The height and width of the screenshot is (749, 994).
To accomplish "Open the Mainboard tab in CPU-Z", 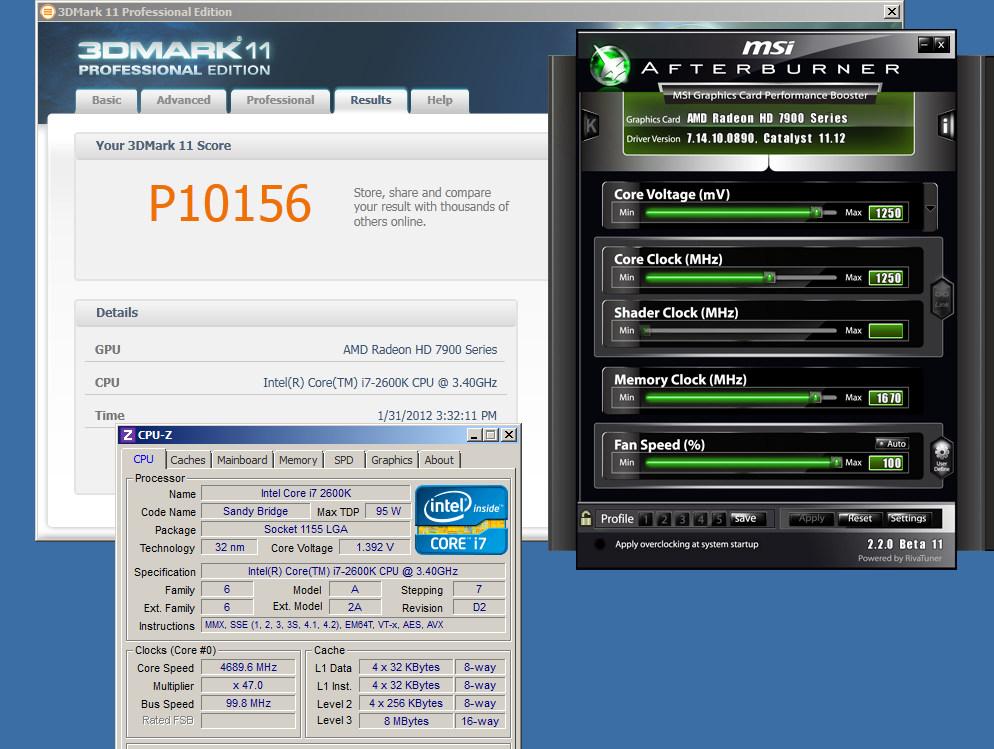I will coord(242,460).
